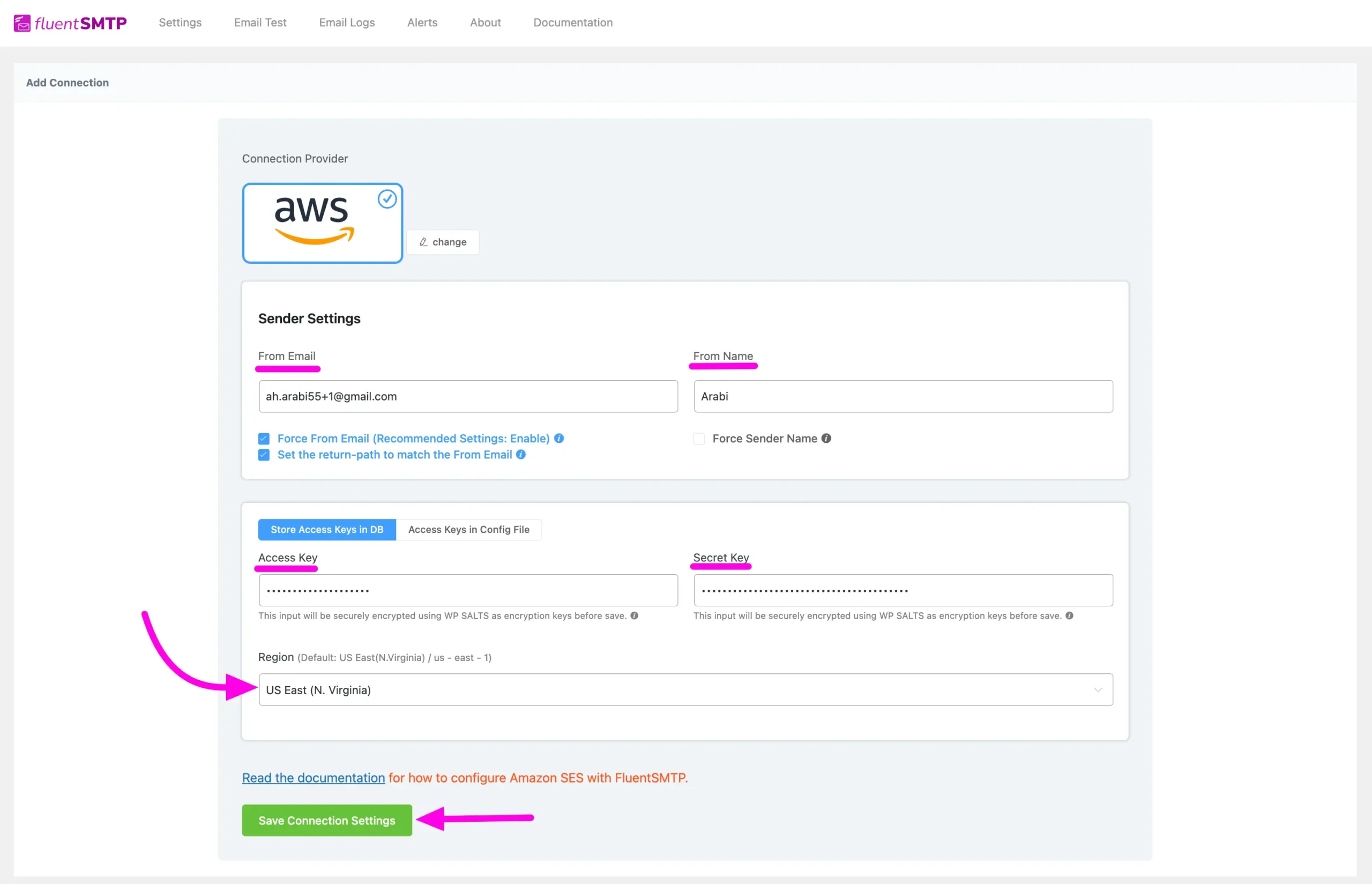Click the Sender Settings heading
The height and width of the screenshot is (884, 1372).
(x=309, y=318)
